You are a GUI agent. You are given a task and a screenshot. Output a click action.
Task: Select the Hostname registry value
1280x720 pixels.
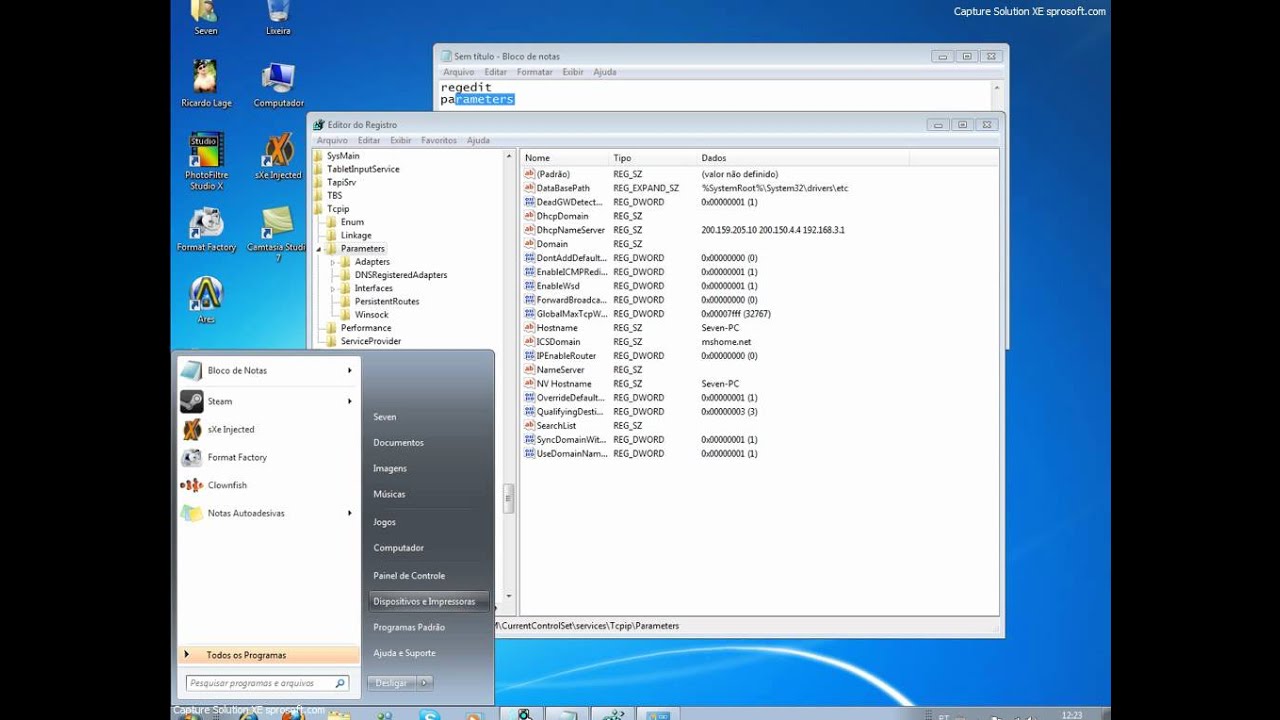coord(557,328)
